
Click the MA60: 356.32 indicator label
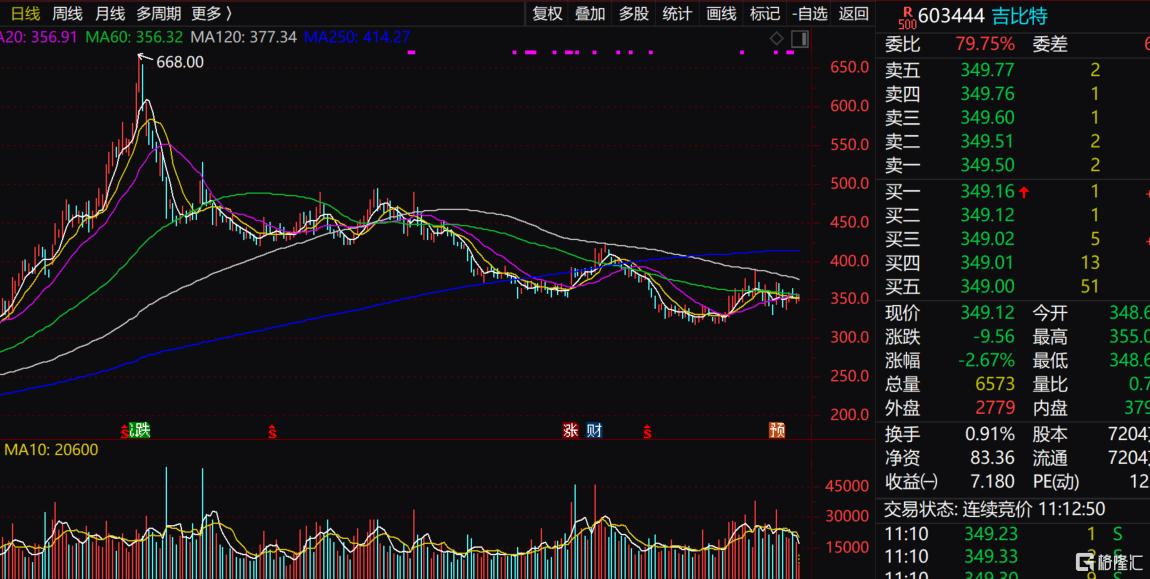click(133, 37)
